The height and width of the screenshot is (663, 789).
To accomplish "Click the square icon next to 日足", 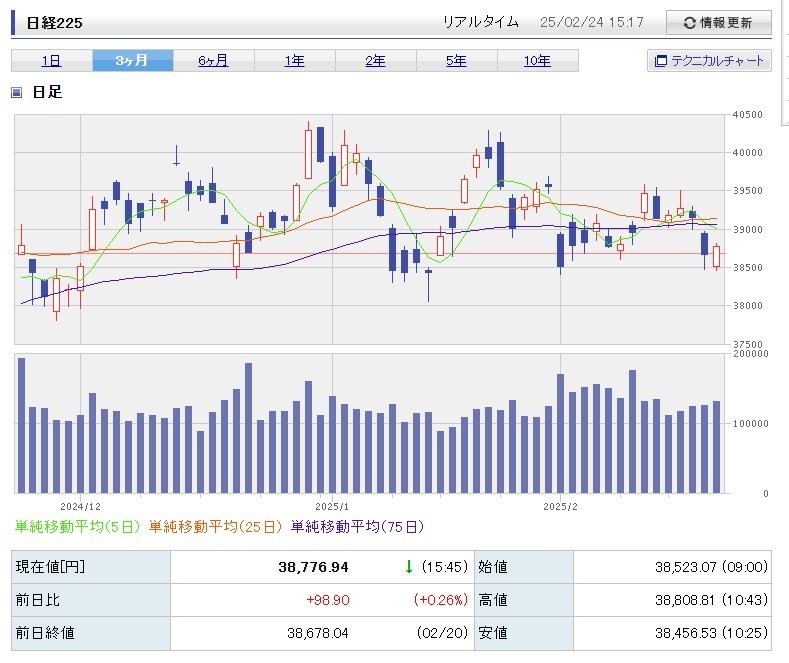I will coord(16,93).
